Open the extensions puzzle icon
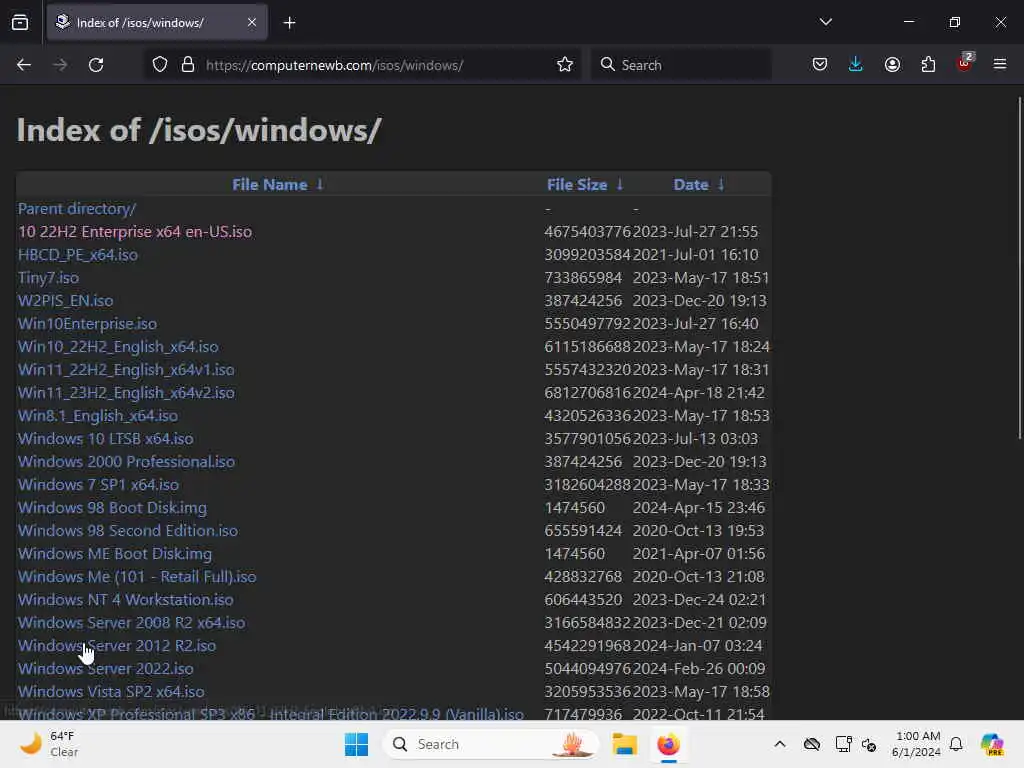 [928, 65]
